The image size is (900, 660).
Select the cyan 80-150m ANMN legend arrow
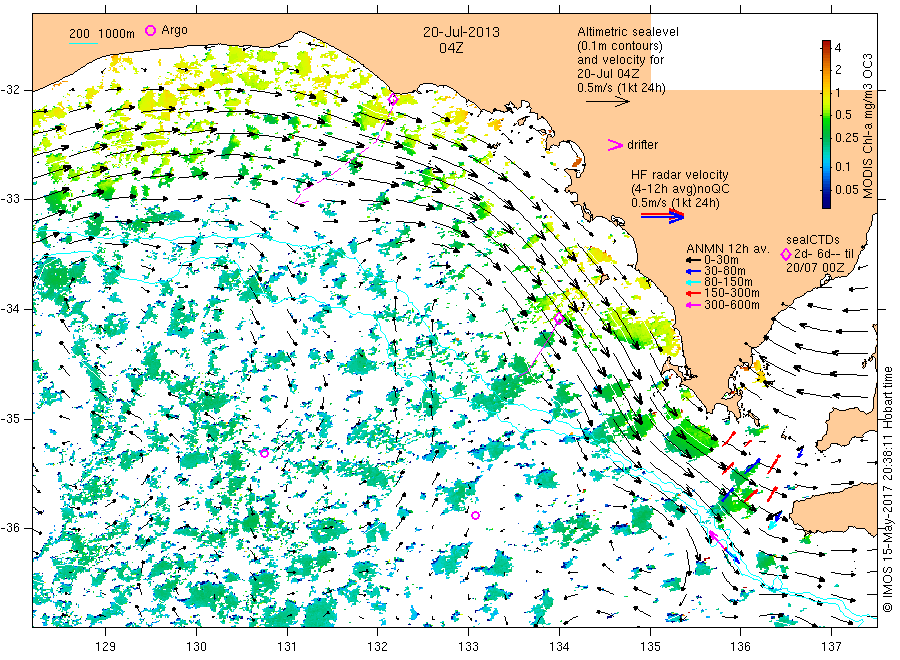point(693,282)
